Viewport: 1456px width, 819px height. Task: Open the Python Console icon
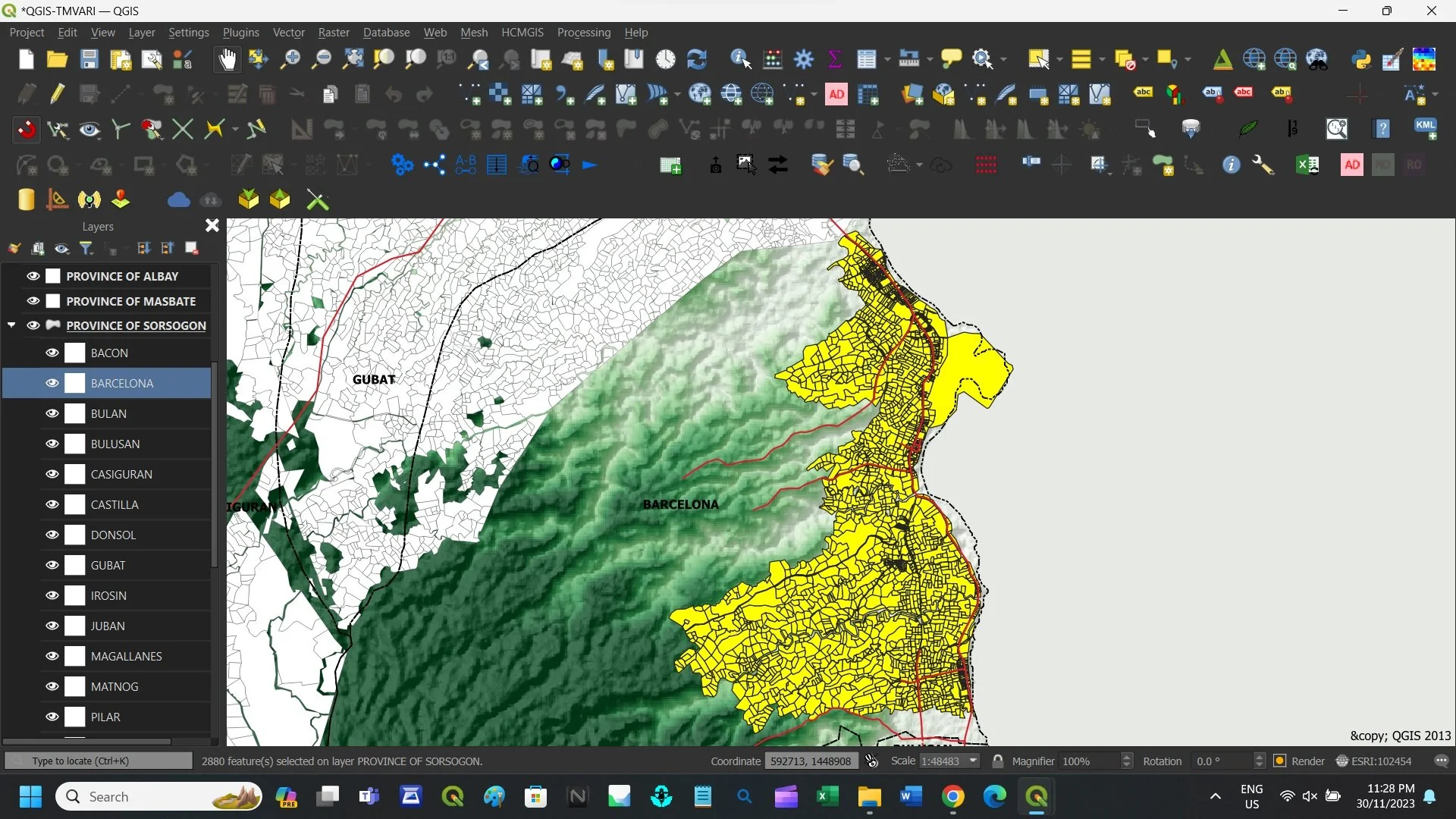coord(1361,59)
